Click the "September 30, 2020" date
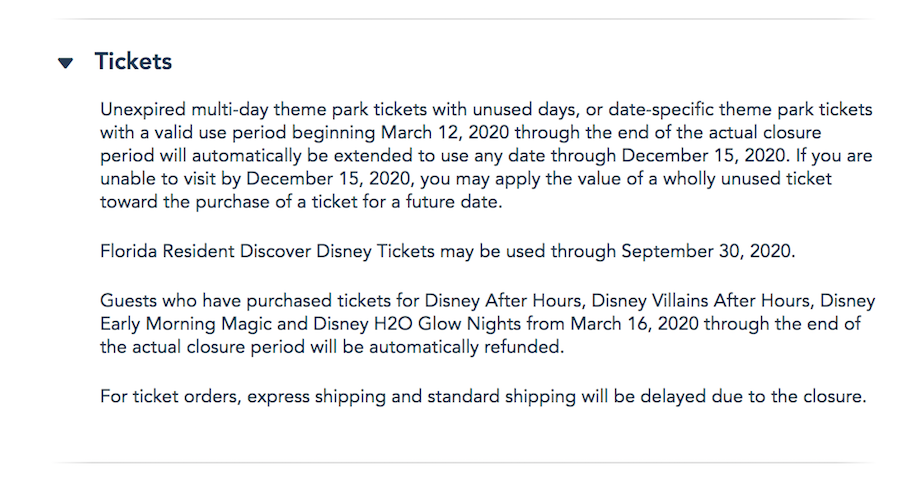This screenshot has height=480, width=900. point(708,251)
